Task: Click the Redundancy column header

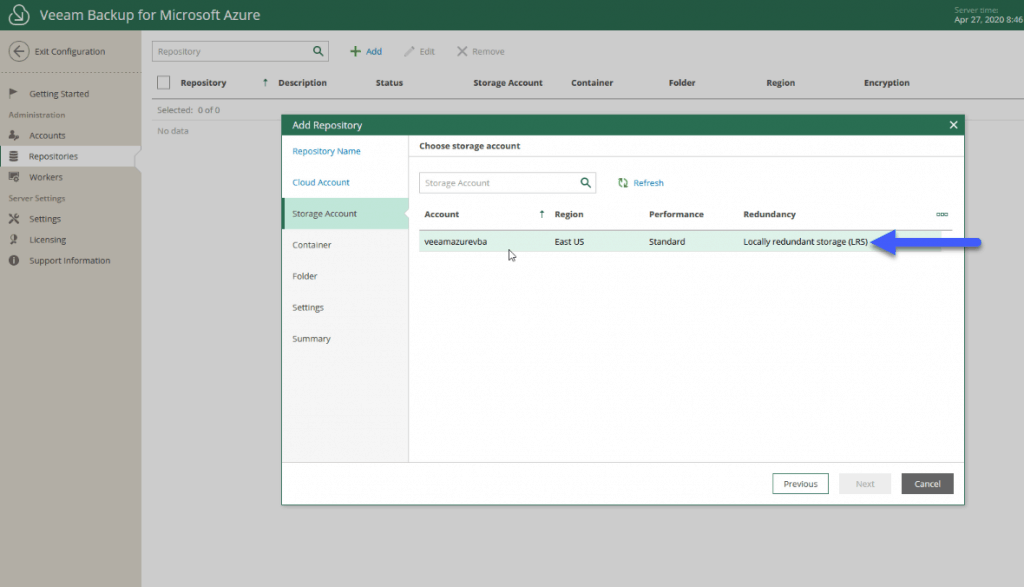Action: pyautogui.click(x=769, y=214)
